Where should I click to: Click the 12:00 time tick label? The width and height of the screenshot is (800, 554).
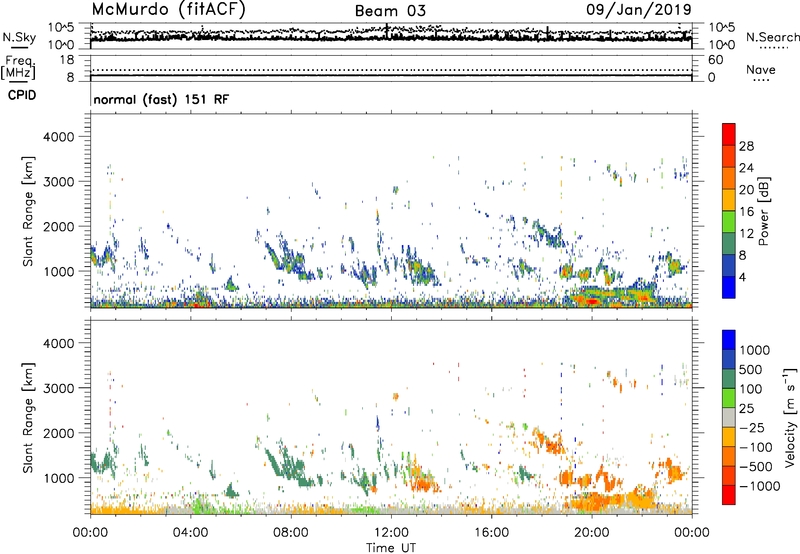[391, 533]
